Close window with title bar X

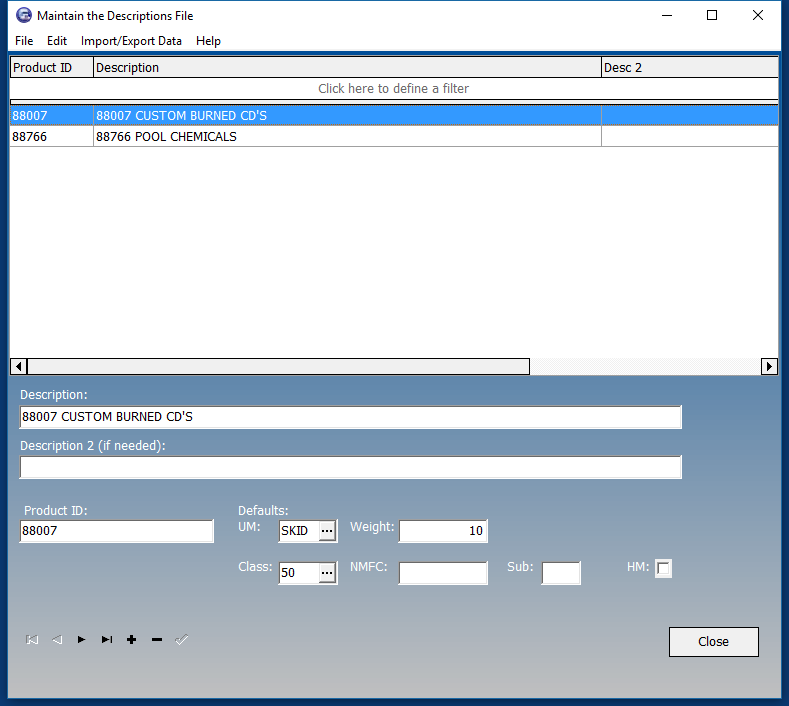click(x=758, y=16)
